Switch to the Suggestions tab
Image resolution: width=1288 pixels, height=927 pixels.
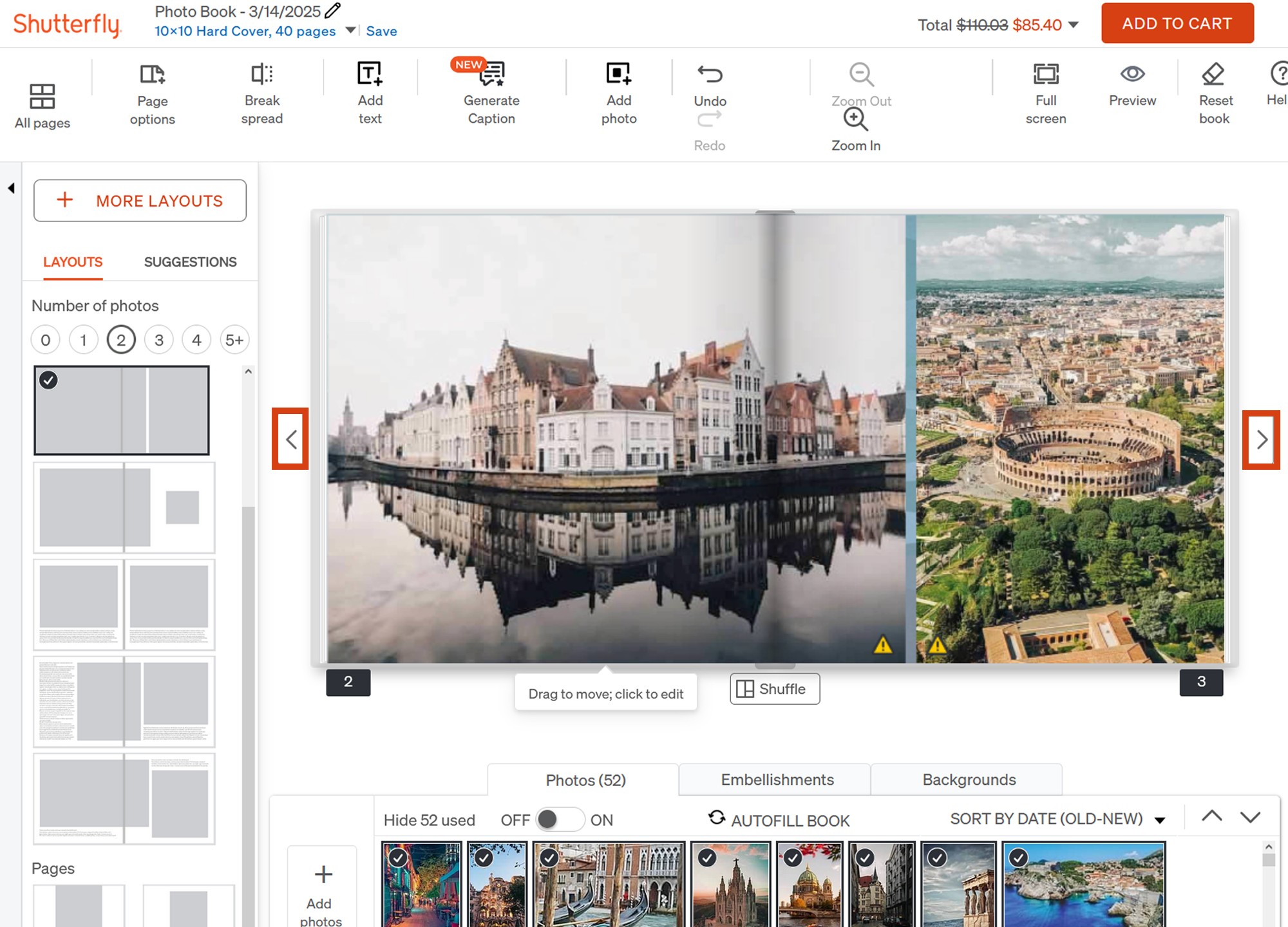[190, 262]
